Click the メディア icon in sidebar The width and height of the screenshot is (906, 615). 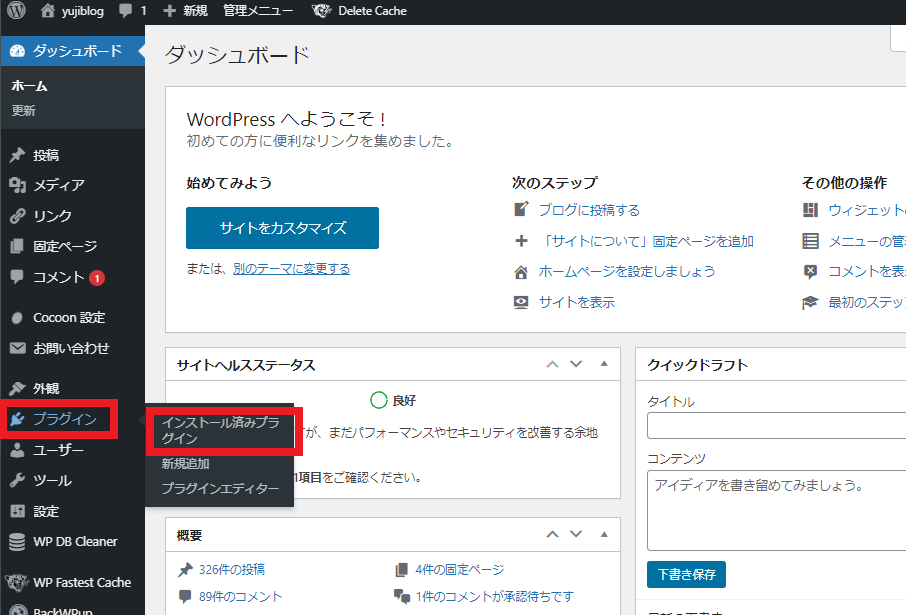pos(17,185)
